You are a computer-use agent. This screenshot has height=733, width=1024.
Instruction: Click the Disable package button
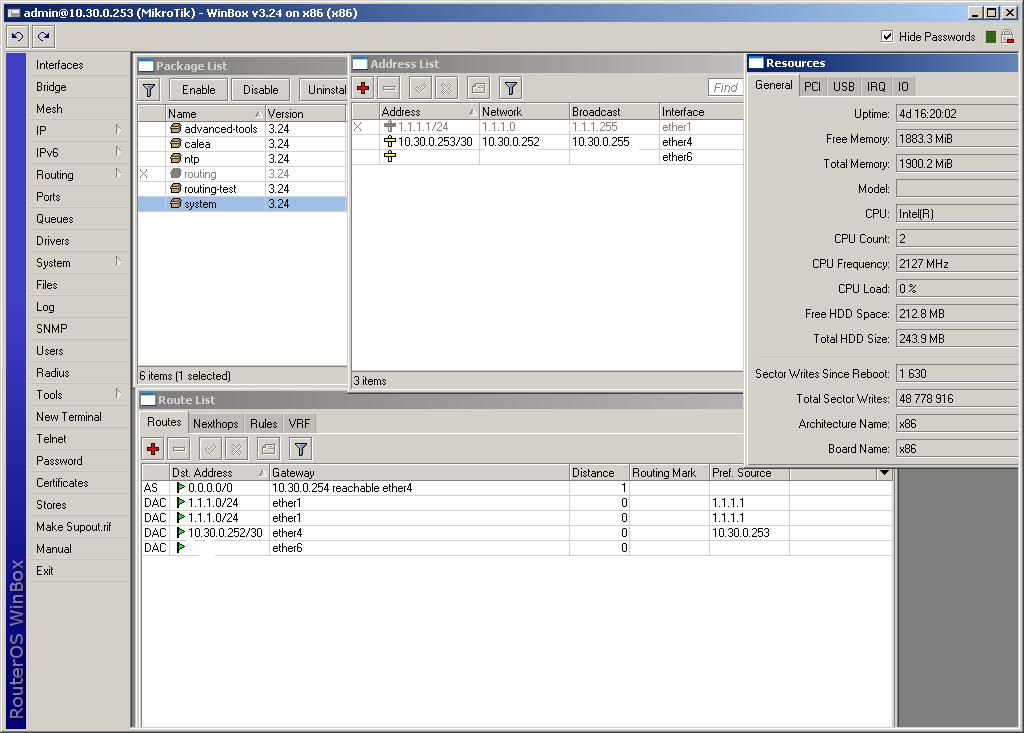tap(261, 90)
